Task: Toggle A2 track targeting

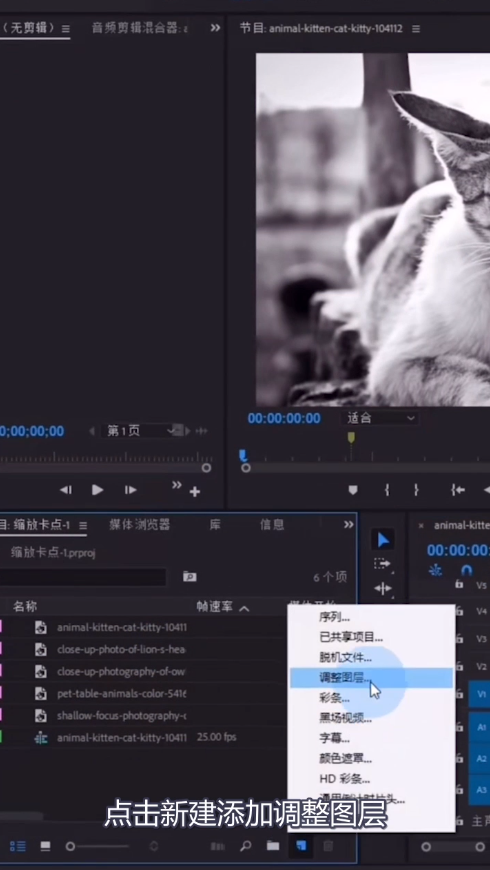Action: click(481, 758)
